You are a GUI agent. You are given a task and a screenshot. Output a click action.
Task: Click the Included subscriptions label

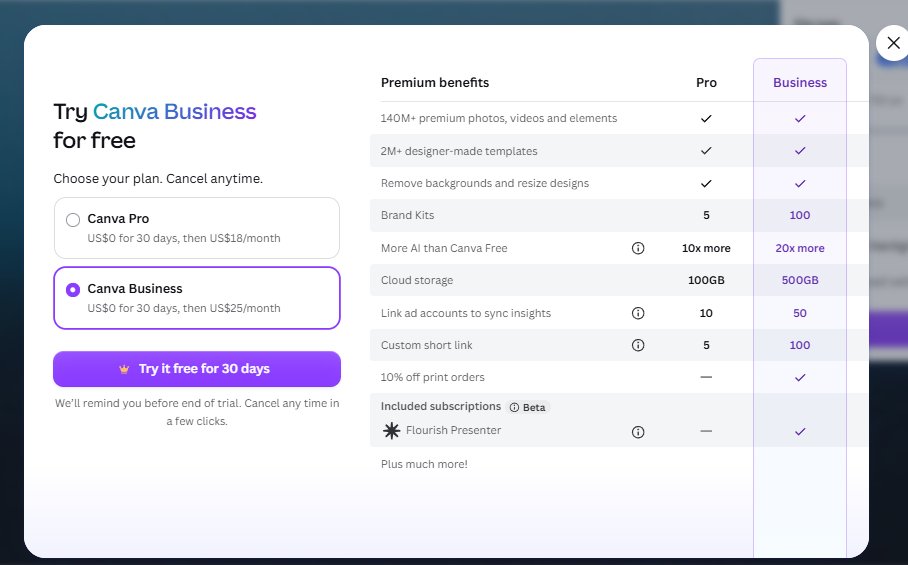click(x=441, y=406)
